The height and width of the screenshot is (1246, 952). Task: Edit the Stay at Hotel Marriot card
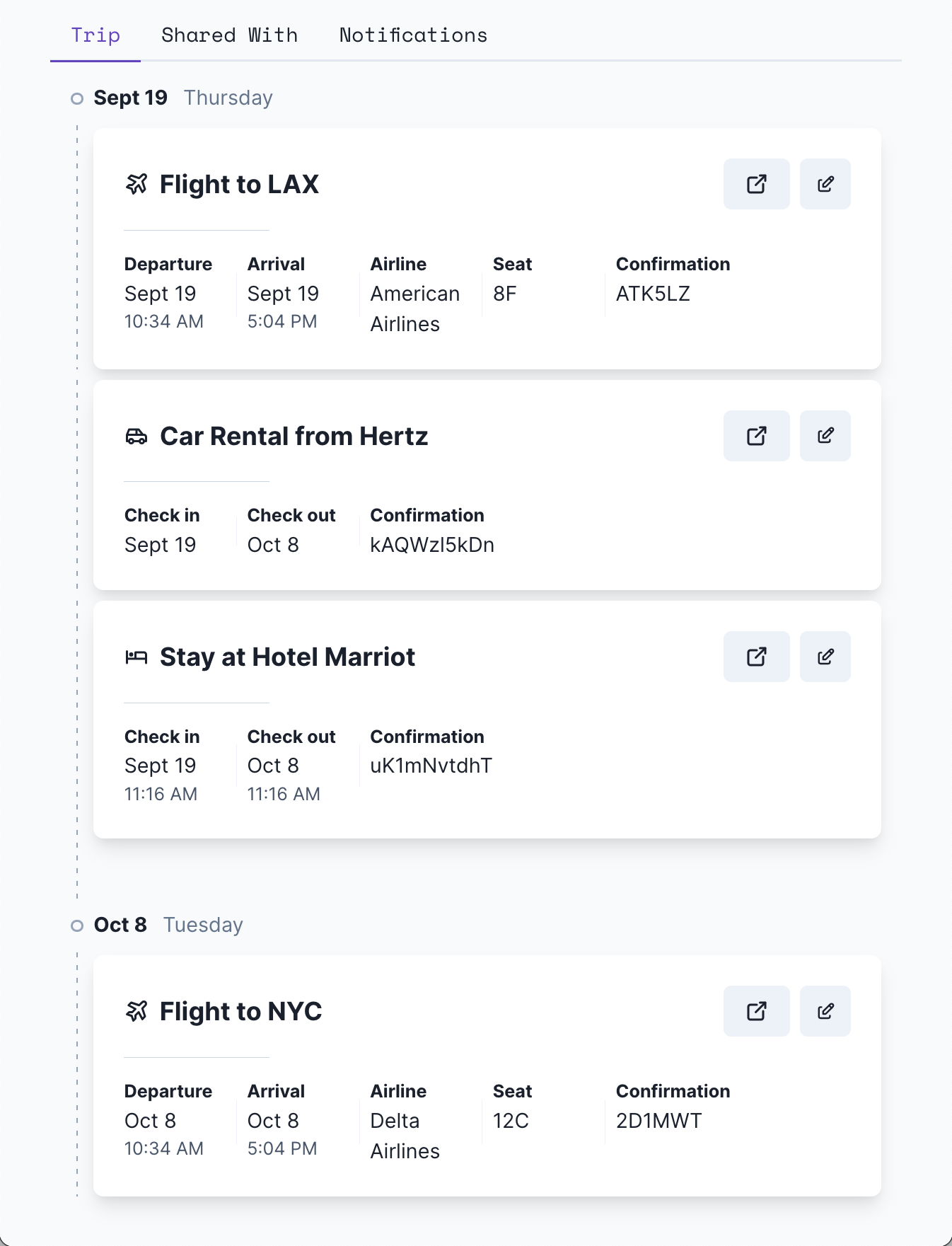tap(825, 657)
